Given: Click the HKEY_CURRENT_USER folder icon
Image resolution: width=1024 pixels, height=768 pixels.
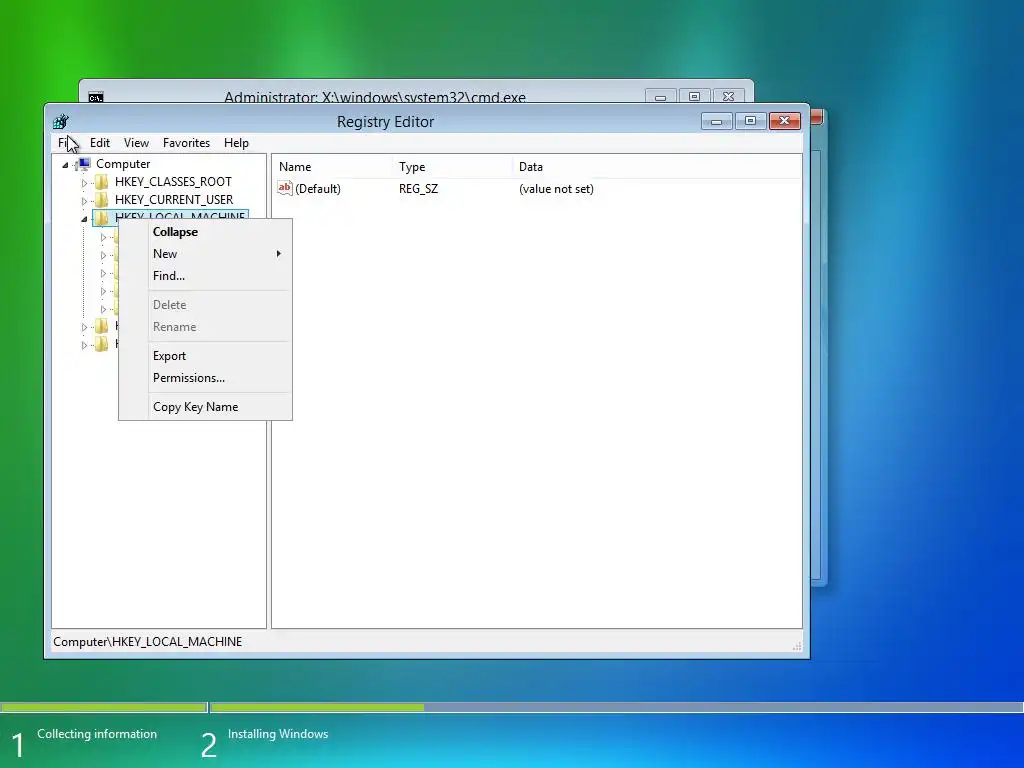Looking at the screenshot, I should click(101, 199).
